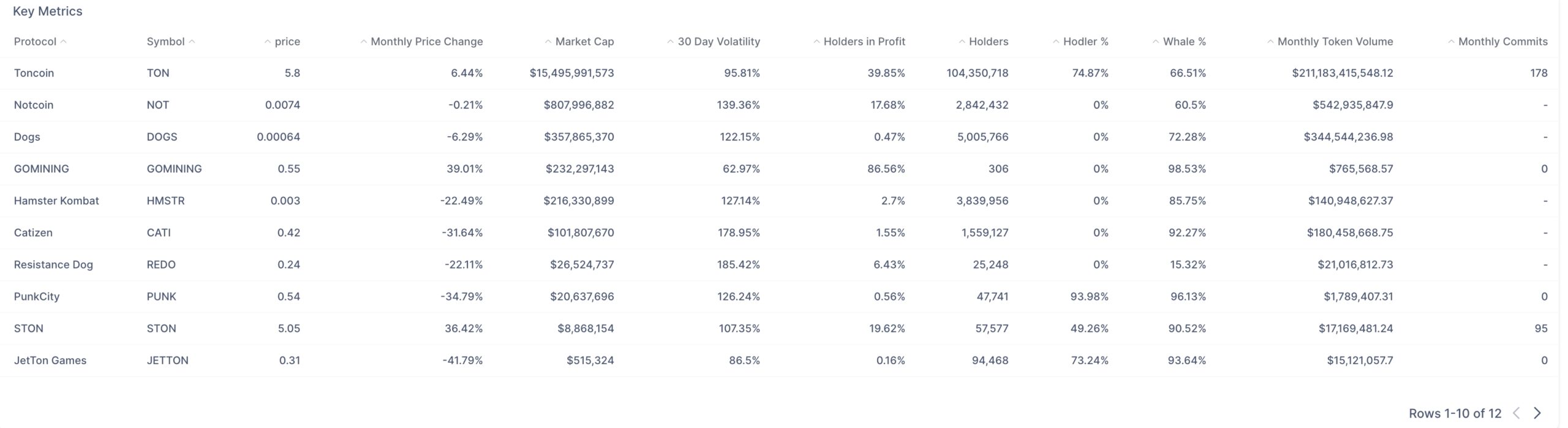Sort rows by Monthly Price Change
1568x428 pixels.
point(364,41)
